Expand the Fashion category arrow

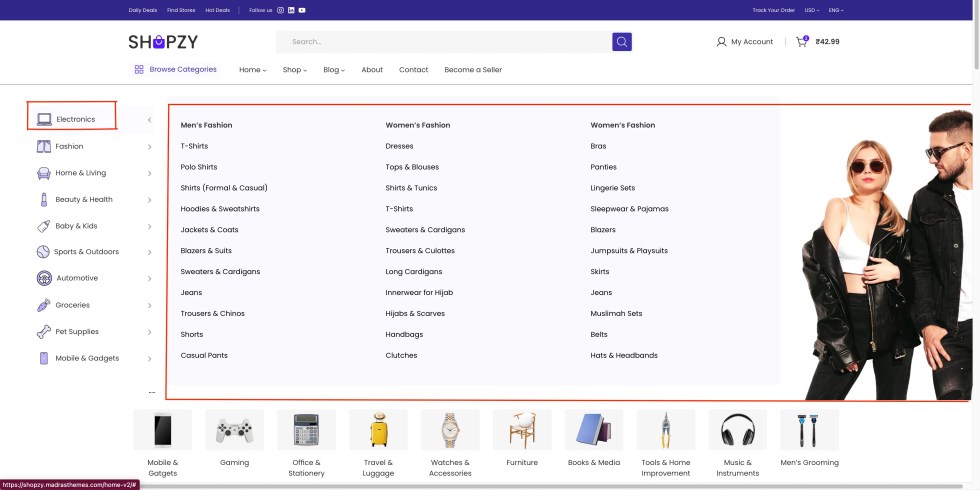pos(149,147)
